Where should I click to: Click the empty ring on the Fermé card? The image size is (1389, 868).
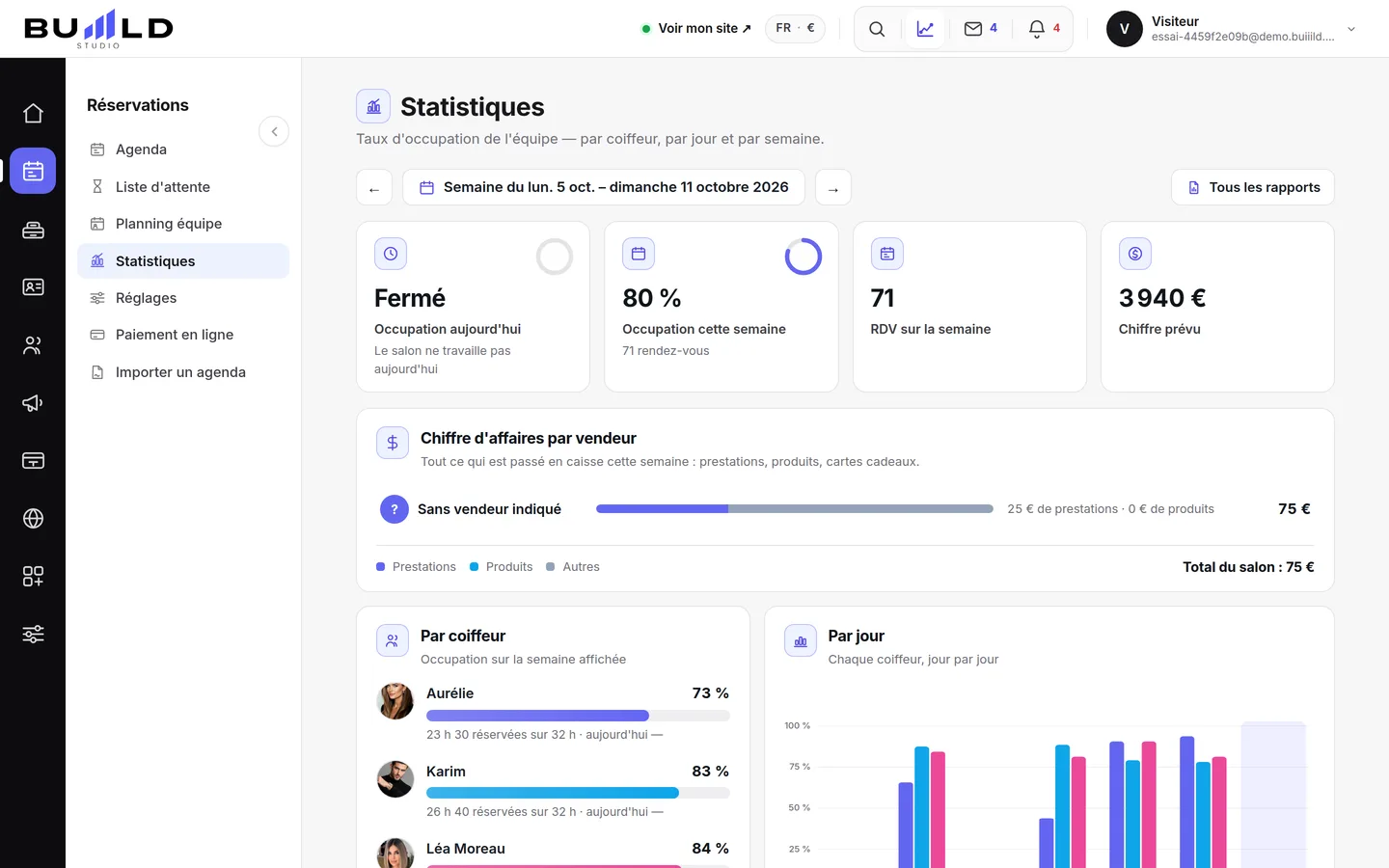coord(555,257)
